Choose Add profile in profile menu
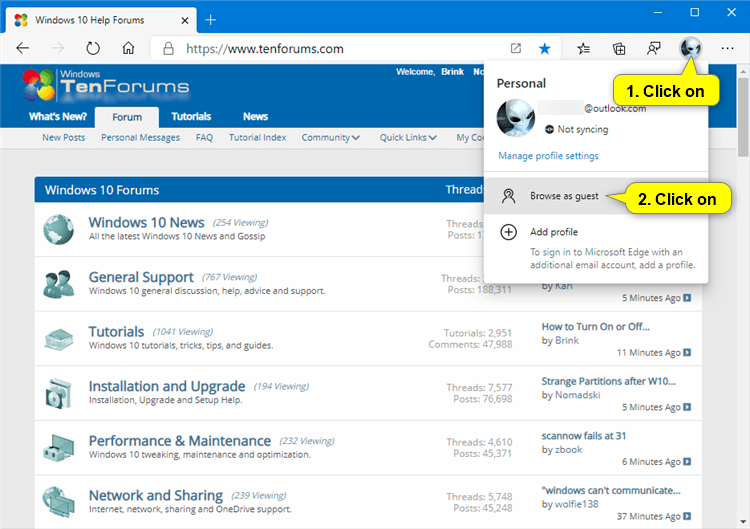 click(596, 232)
